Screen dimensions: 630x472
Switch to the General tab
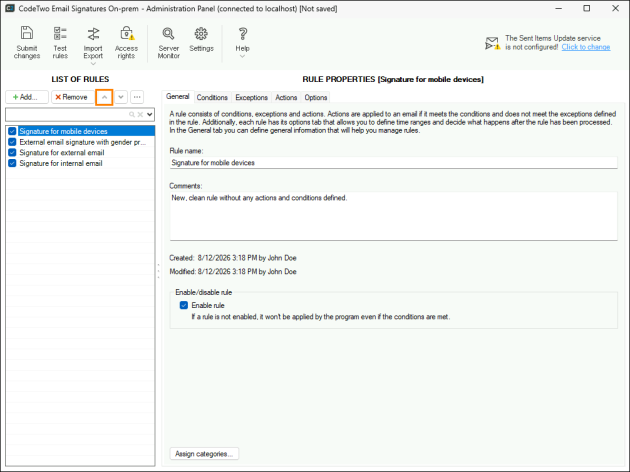(x=178, y=96)
